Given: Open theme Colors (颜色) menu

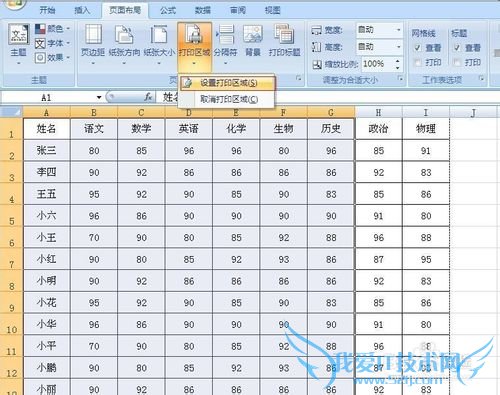Looking at the screenshot, I should [52, 29].
